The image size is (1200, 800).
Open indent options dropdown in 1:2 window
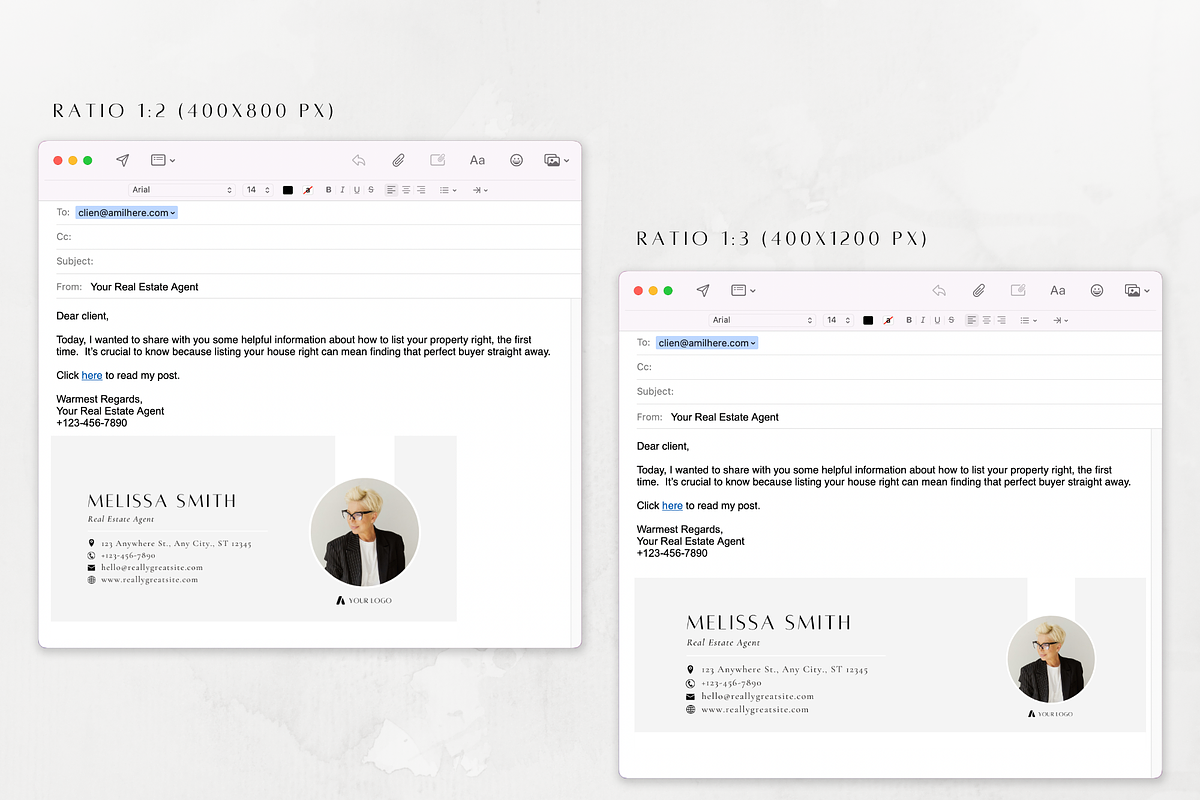point(480,190)
